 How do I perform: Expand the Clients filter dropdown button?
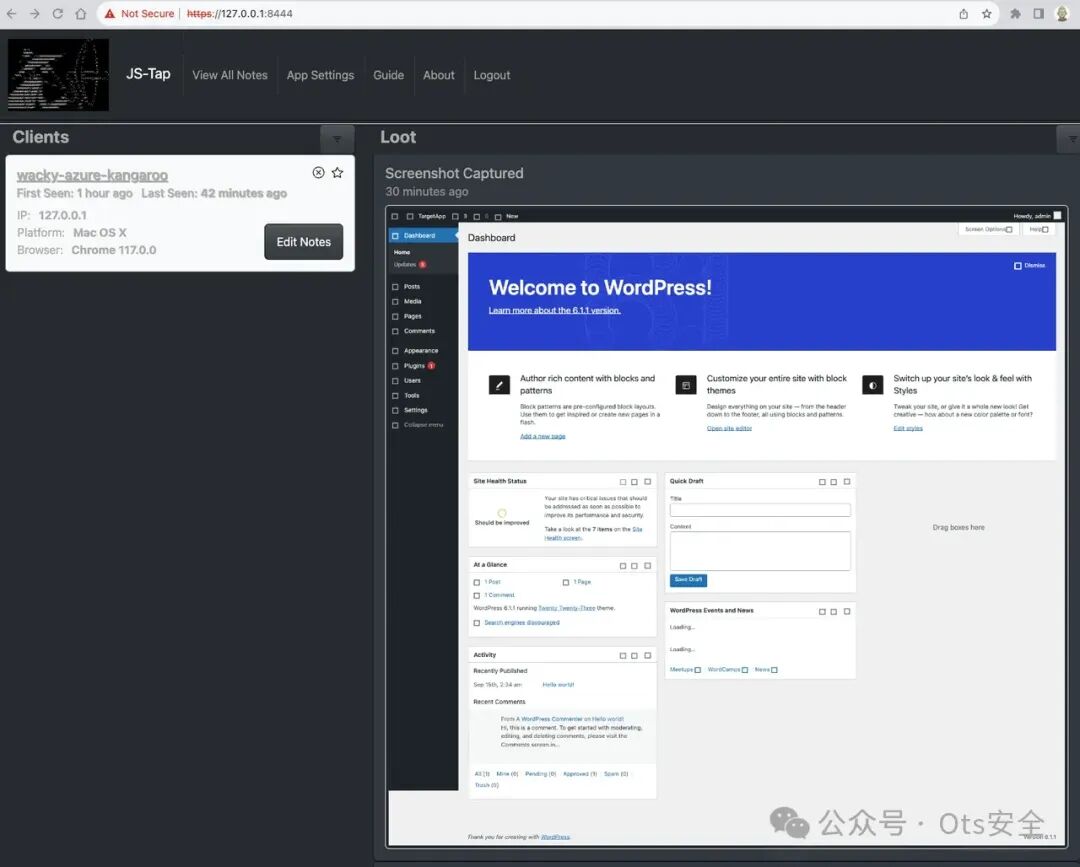point(337,139)
